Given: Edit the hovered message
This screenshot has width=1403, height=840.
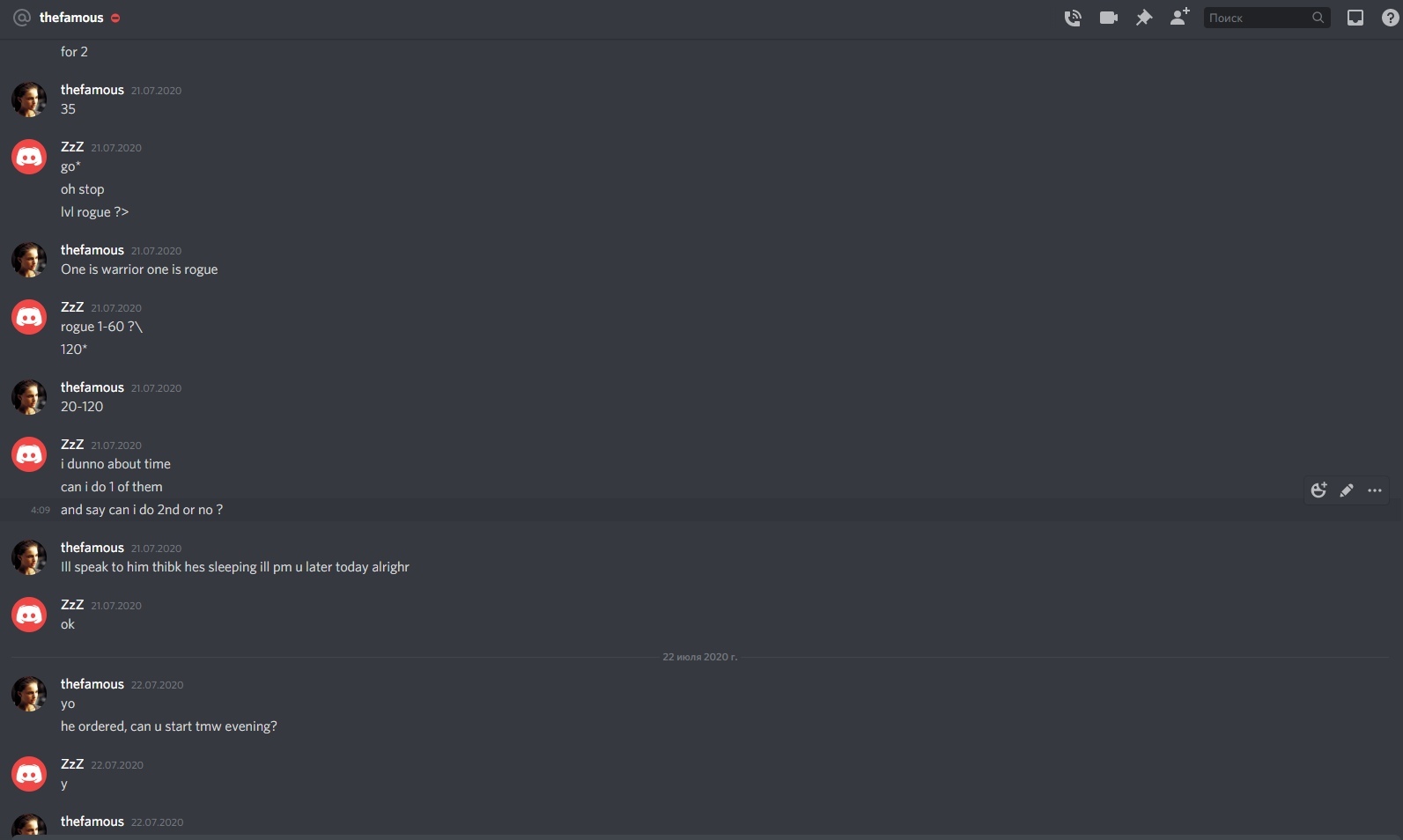Looking at the screenshot, I should tap(1347, 490).
